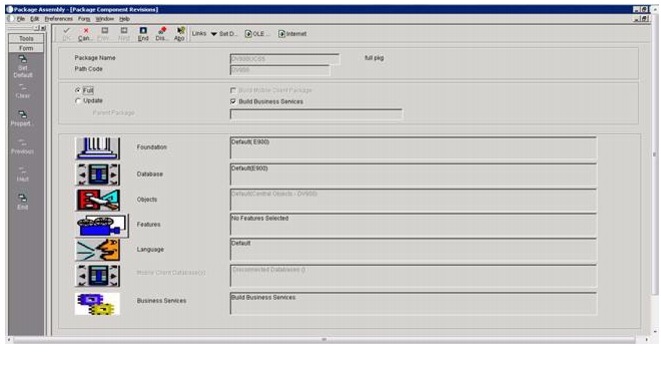Screen dimensions: 661x366
Task: Click the Objects Default(Central Objects) text box
Action: click(413, 200)
